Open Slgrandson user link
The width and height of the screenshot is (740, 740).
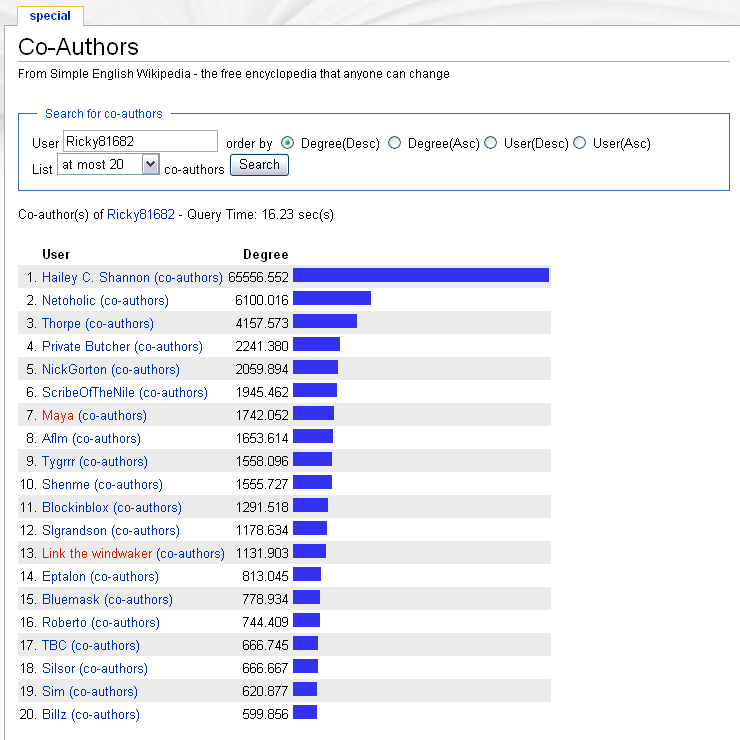pos(75,530)
